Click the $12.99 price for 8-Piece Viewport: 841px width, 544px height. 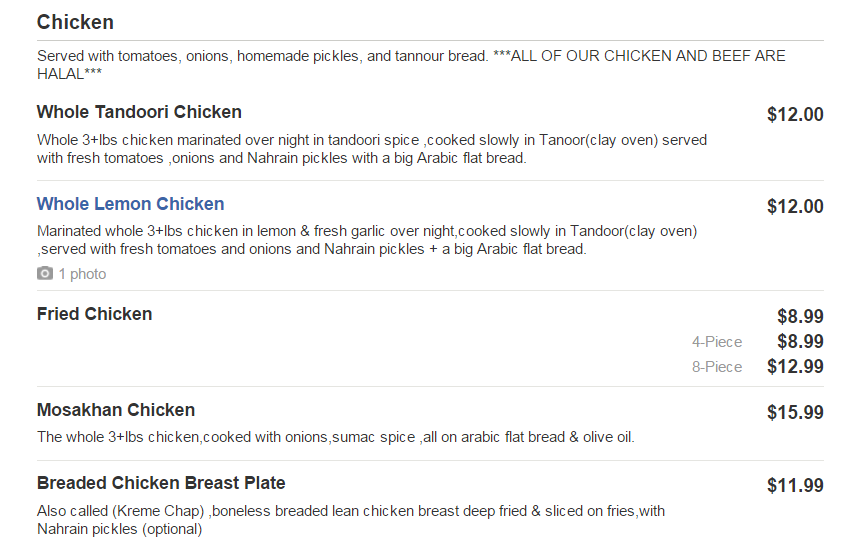point(795,367)
